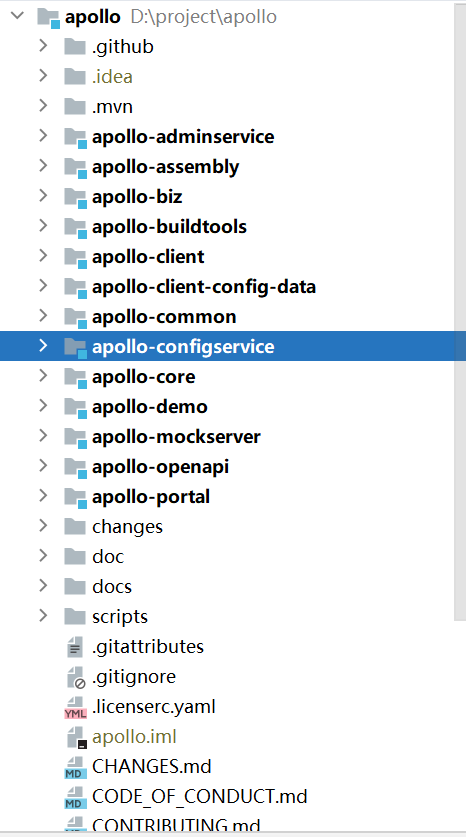
Task: Click apollo-adminservice module folder icon
Action: pyautogui.click(x=75, y=138)
